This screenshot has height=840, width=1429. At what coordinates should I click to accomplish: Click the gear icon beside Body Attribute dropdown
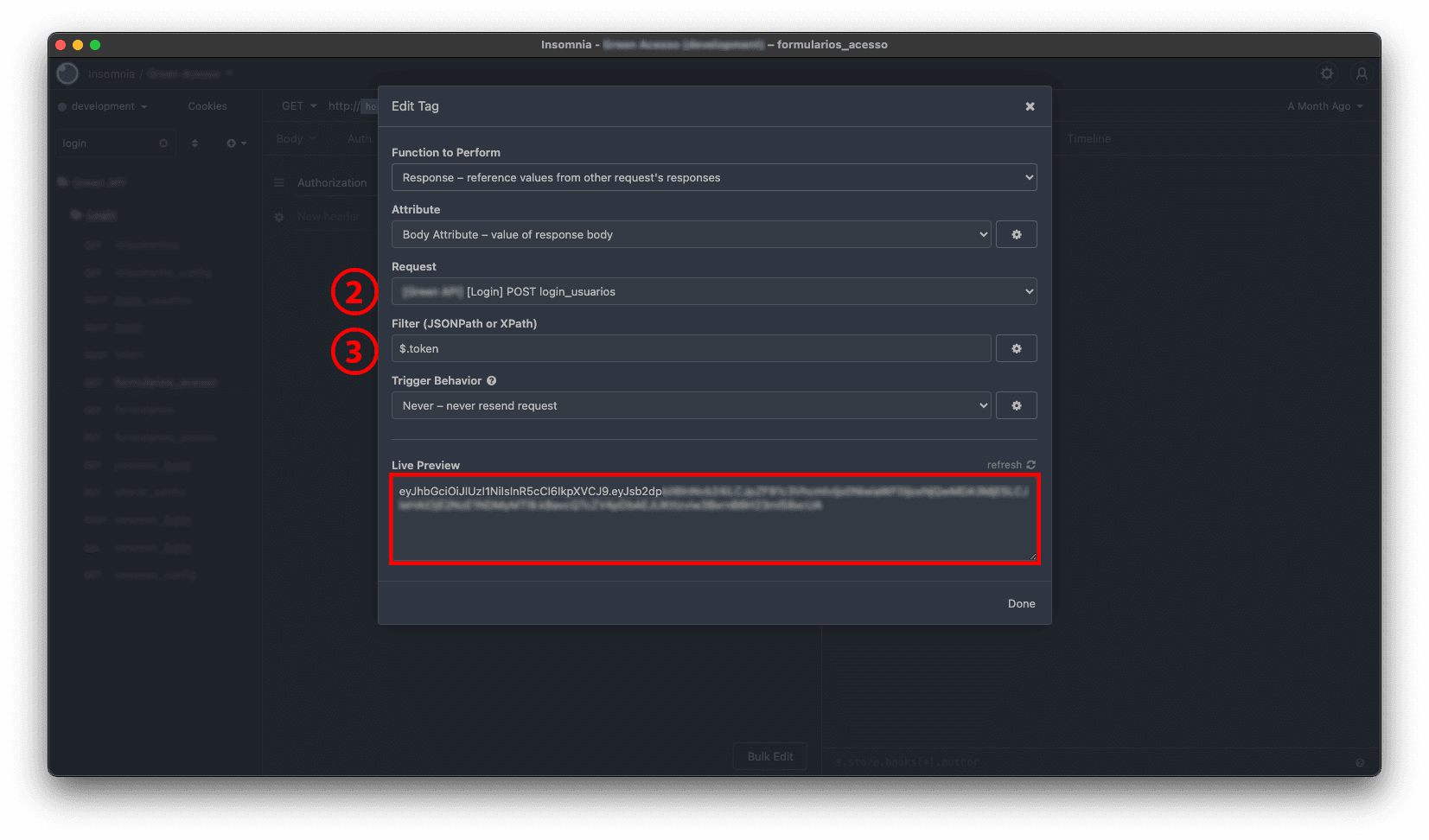tap(1016, 234)
